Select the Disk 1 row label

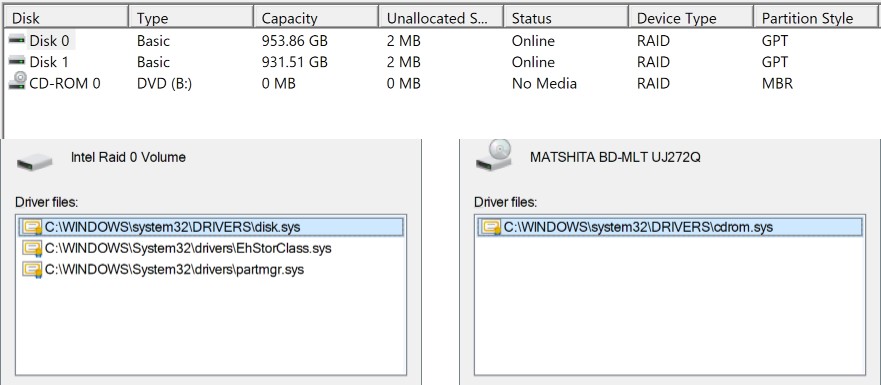[x=49, y=62]
